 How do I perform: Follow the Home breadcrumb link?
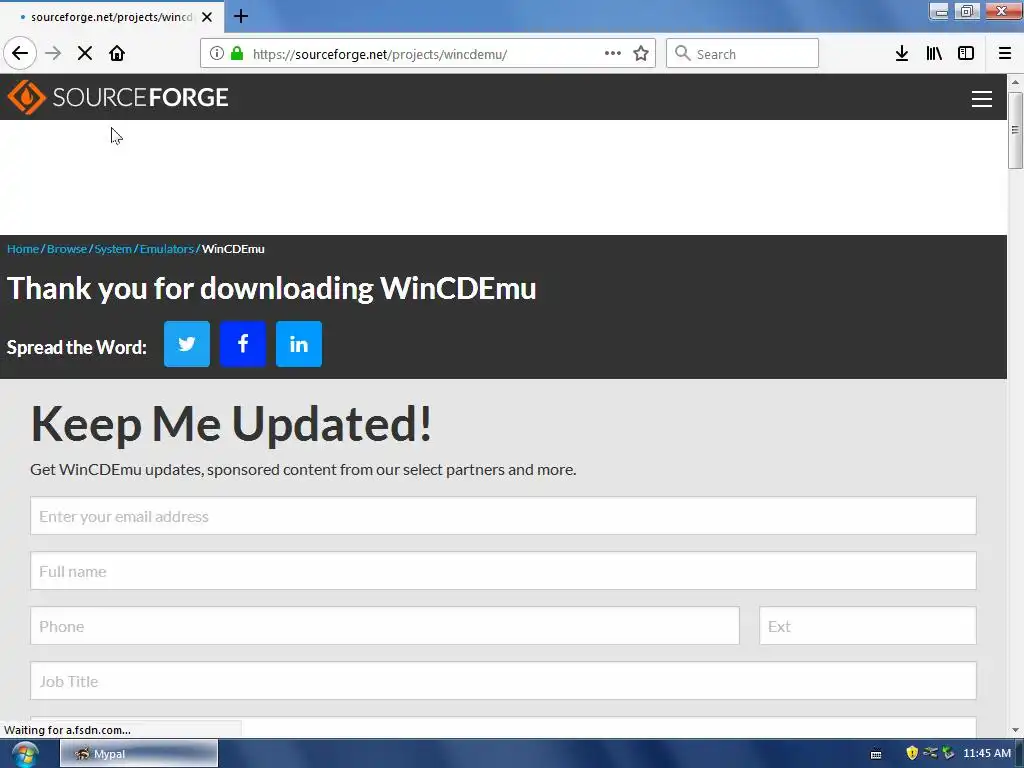pyautogui.click(x=23, y=249)
